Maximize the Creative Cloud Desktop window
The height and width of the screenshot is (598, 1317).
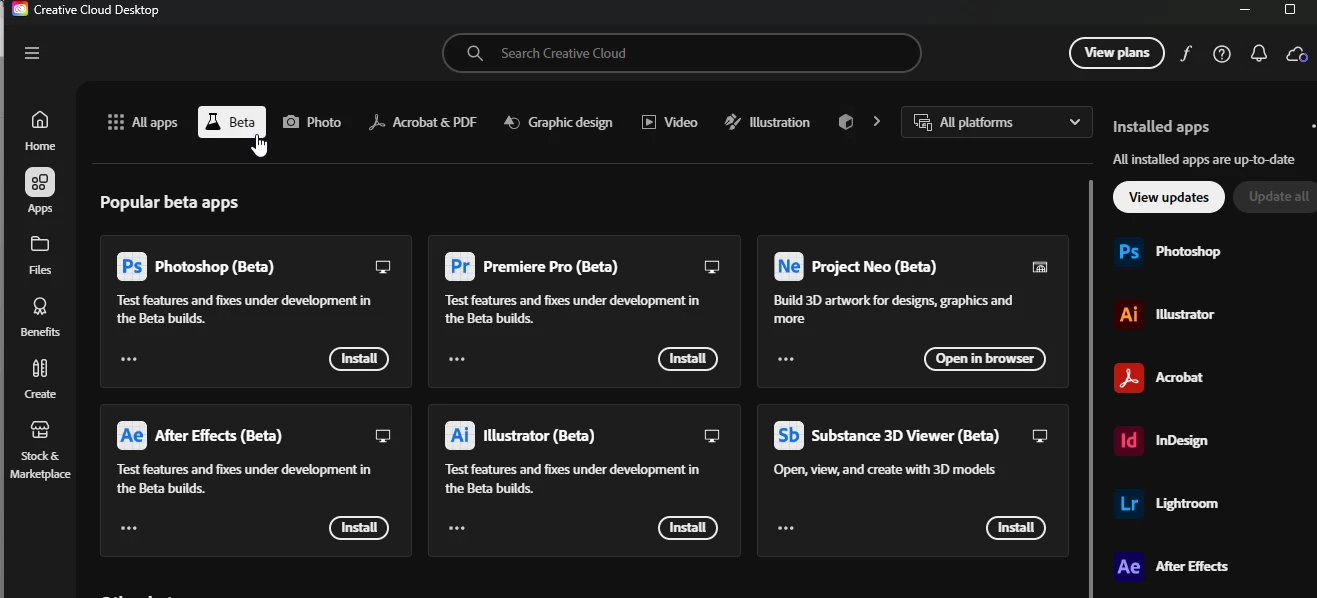(x=1290, y=10)
